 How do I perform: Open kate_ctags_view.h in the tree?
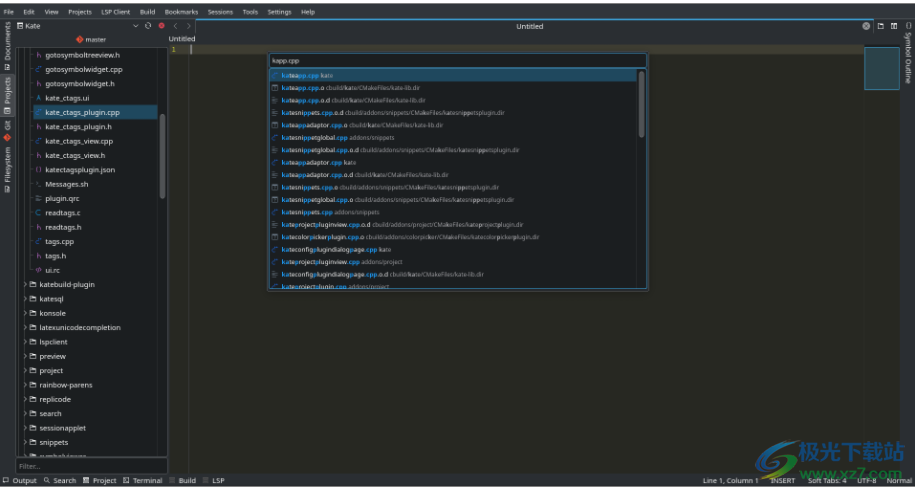(x=75, y=155)
